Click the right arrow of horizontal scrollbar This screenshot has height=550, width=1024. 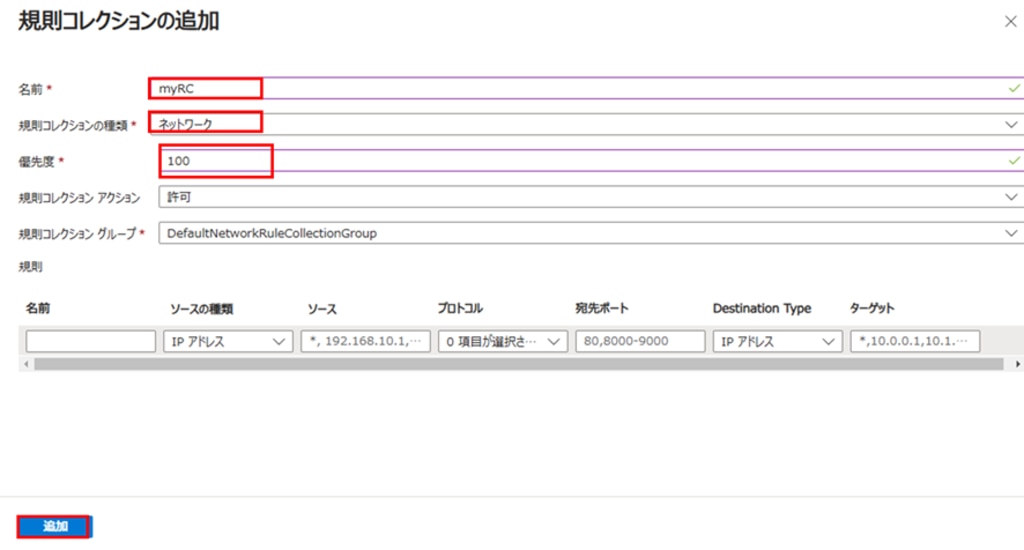tap(1017, 364)
